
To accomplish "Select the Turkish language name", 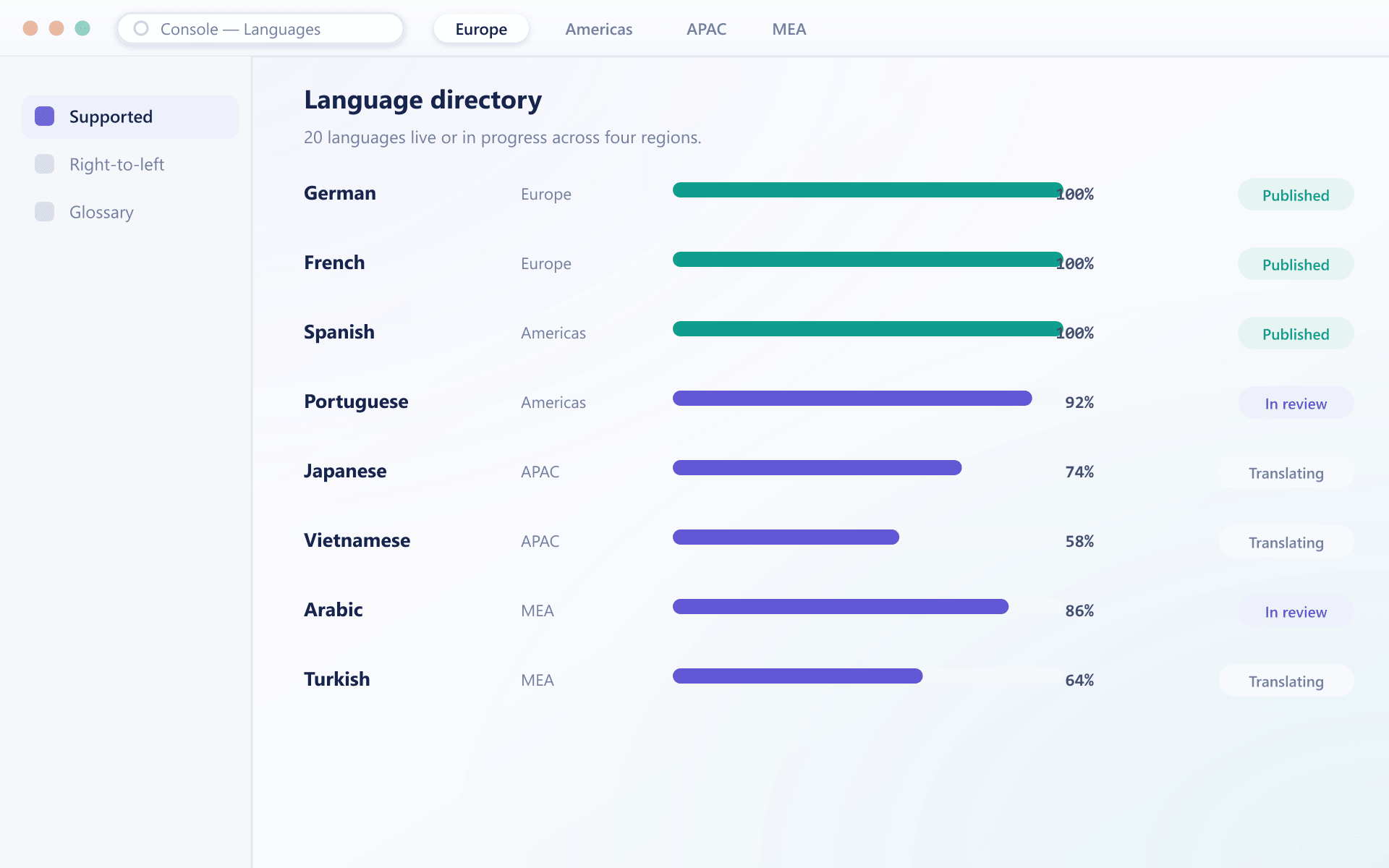I will 337,679.
